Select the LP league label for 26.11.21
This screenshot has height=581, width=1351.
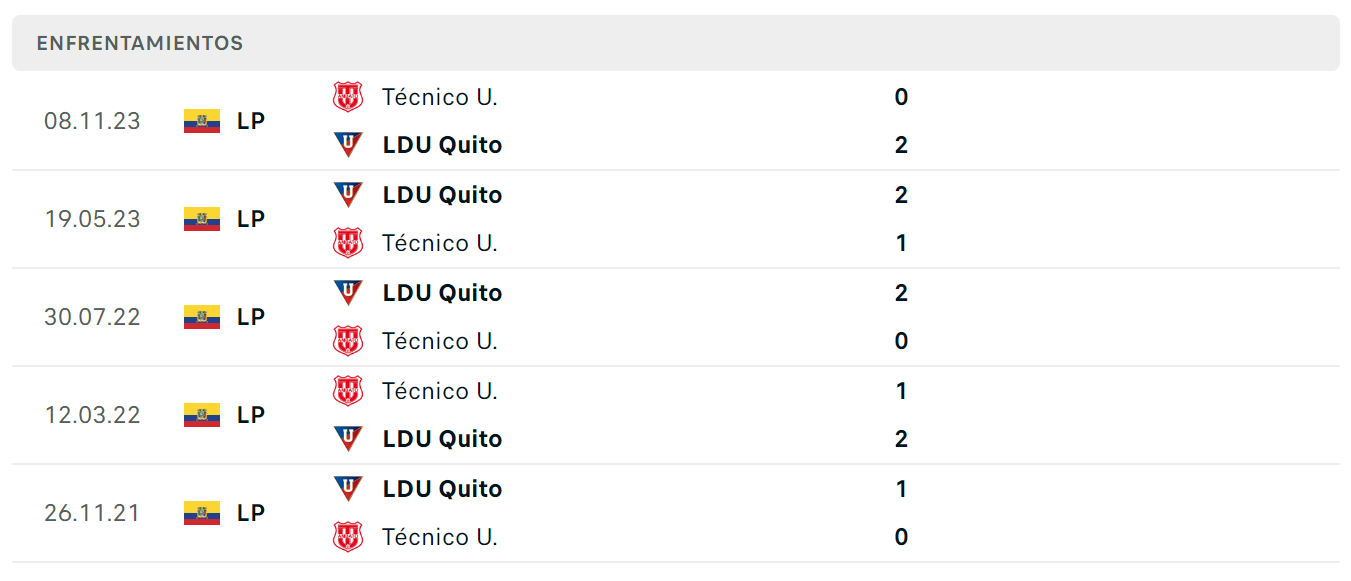click(x=251, y=513)
